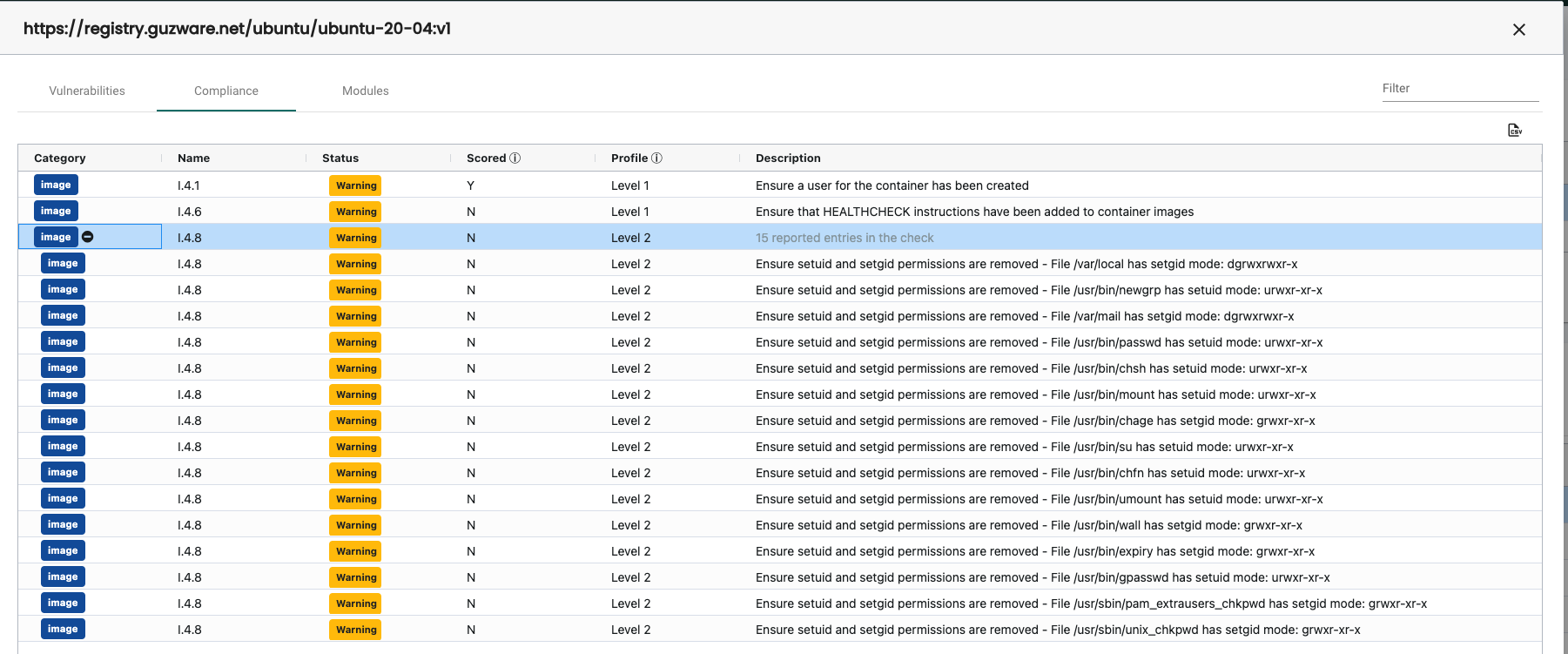The image size is (1568, 654).
Task: Click image badge in the unix_chkpwd row
Action: coord(63,629)
